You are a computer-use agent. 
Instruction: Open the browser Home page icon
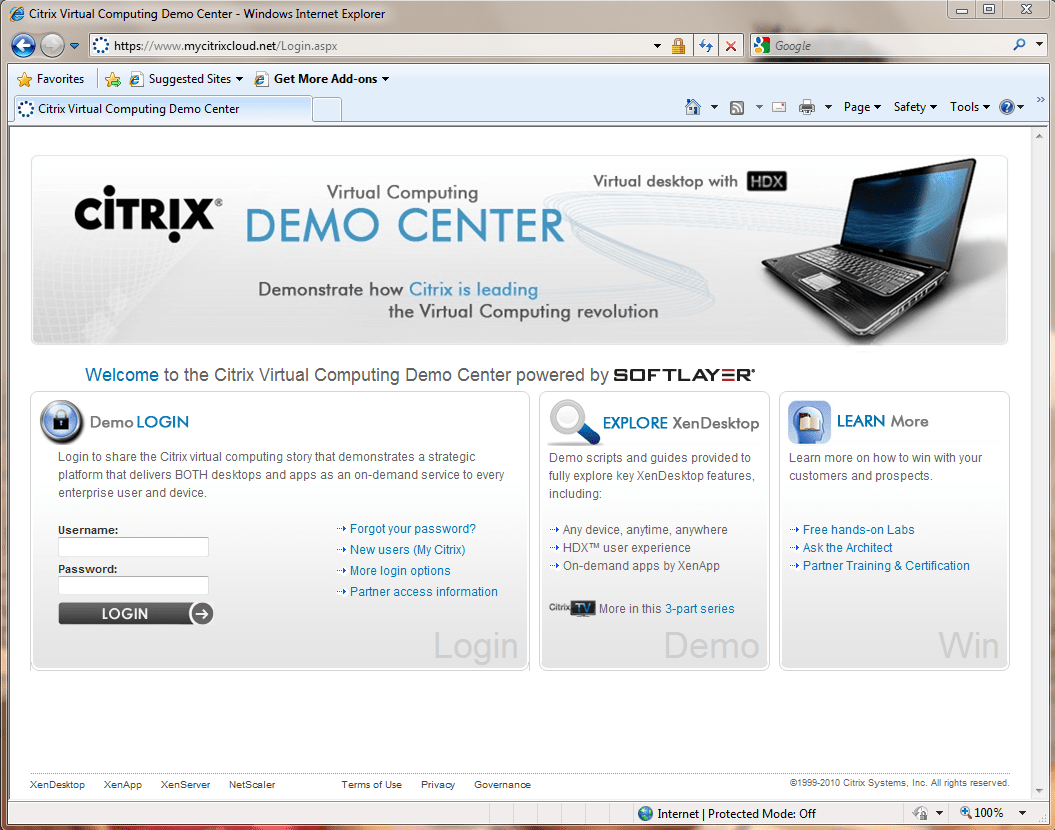[x=694, y=106]
